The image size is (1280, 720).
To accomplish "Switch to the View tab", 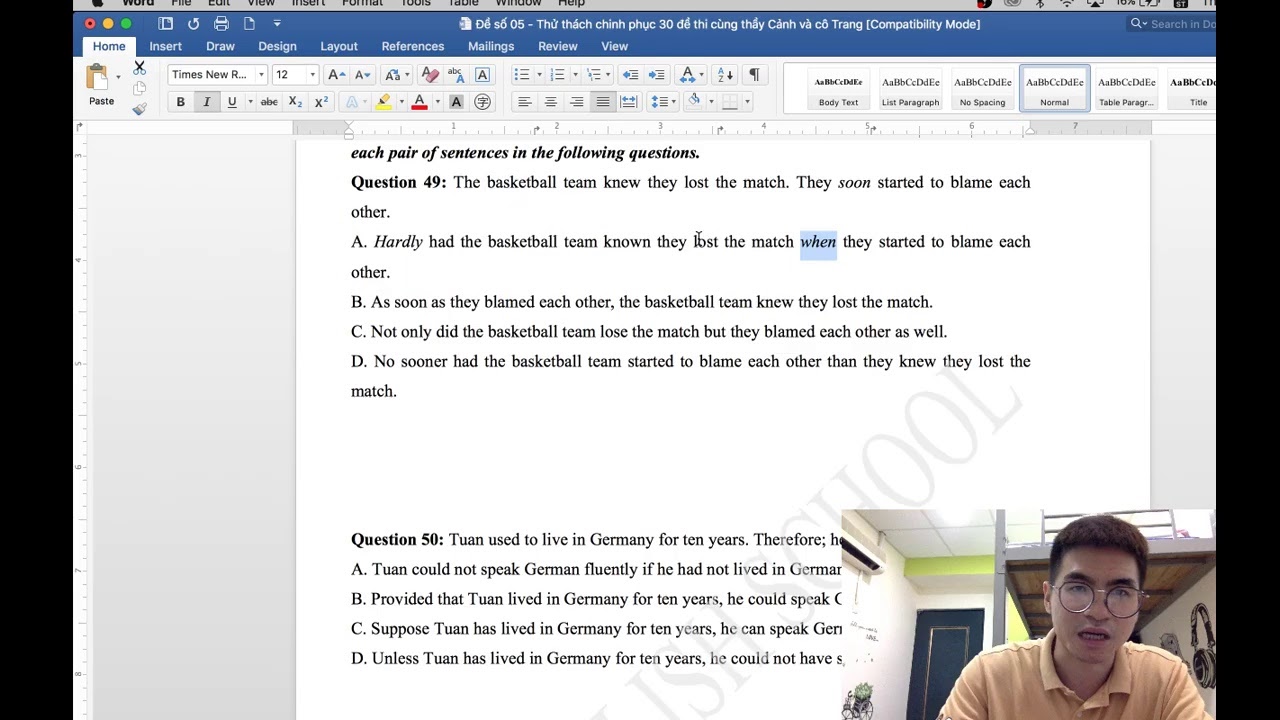I will point(614,46).
